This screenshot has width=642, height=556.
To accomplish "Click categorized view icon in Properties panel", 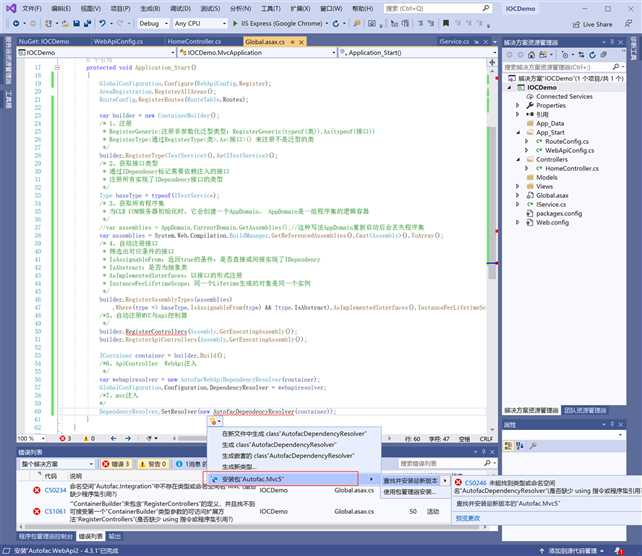I will (x=508, y=446).
